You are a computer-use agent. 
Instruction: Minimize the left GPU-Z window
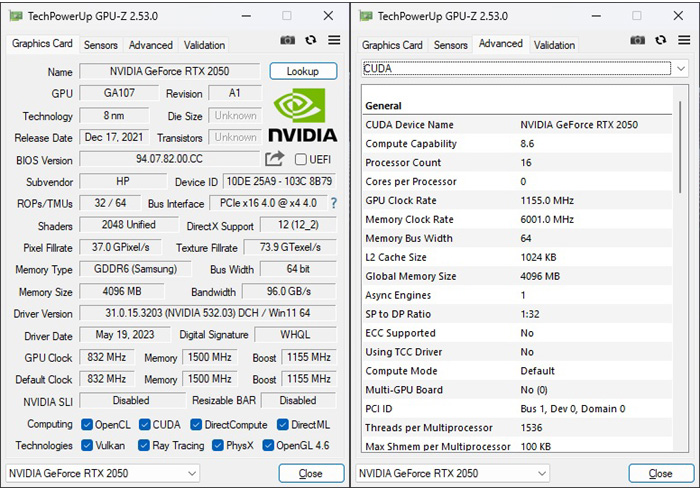pos(246,16)
